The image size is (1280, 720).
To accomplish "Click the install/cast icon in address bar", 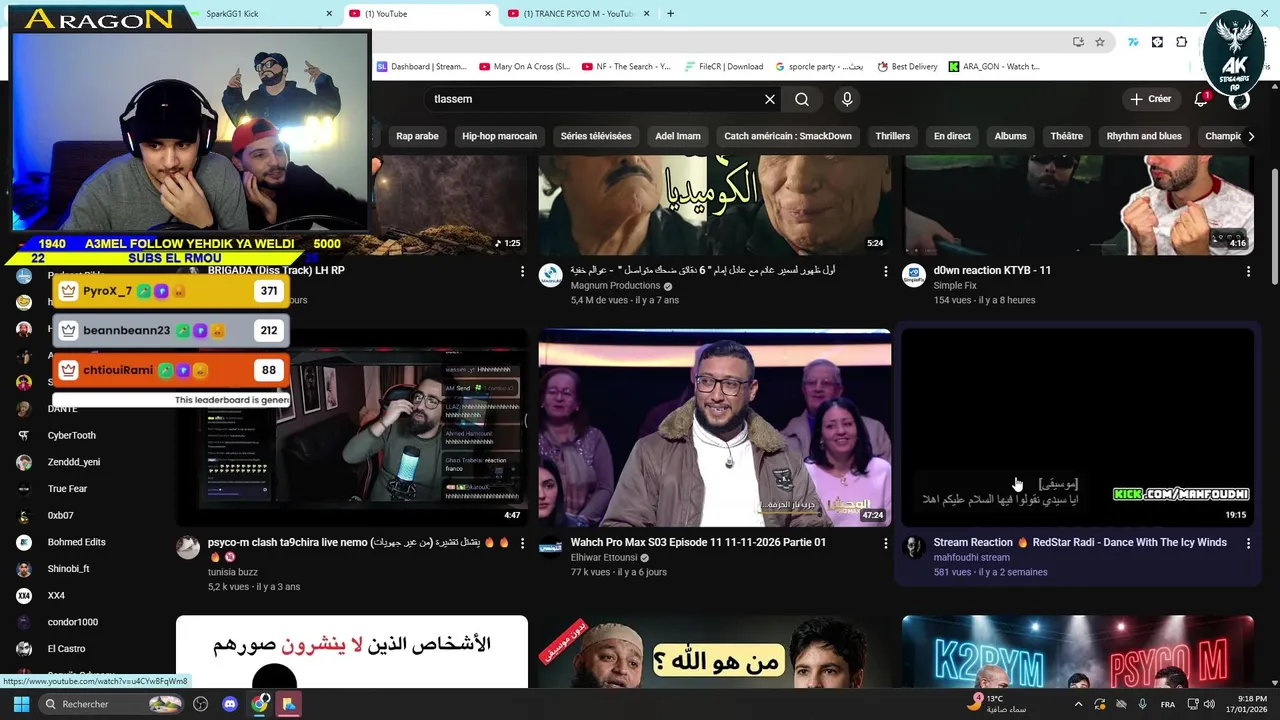I will tap(1078, 42).
